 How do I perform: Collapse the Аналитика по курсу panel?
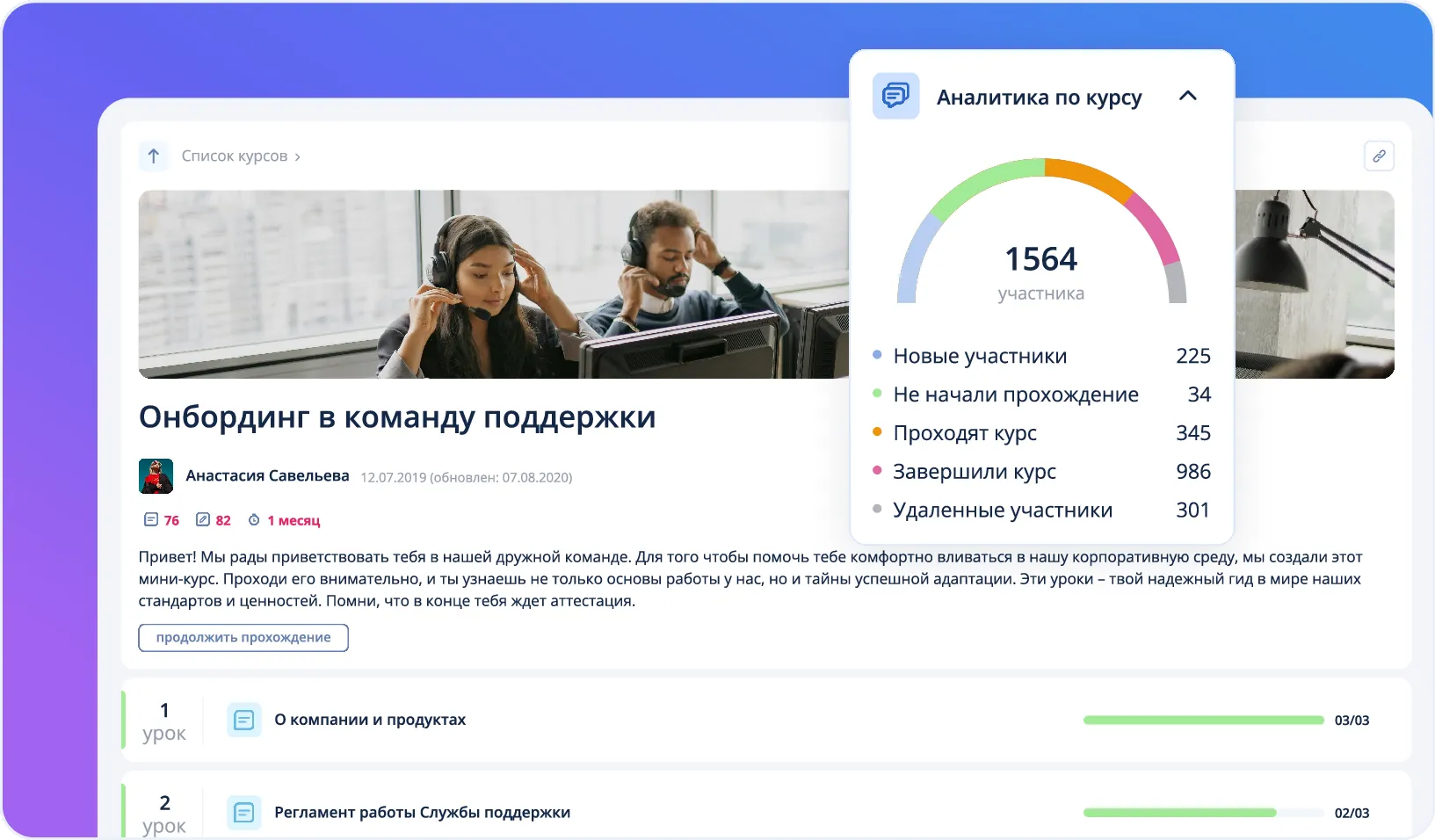(x=1187, y=96)
